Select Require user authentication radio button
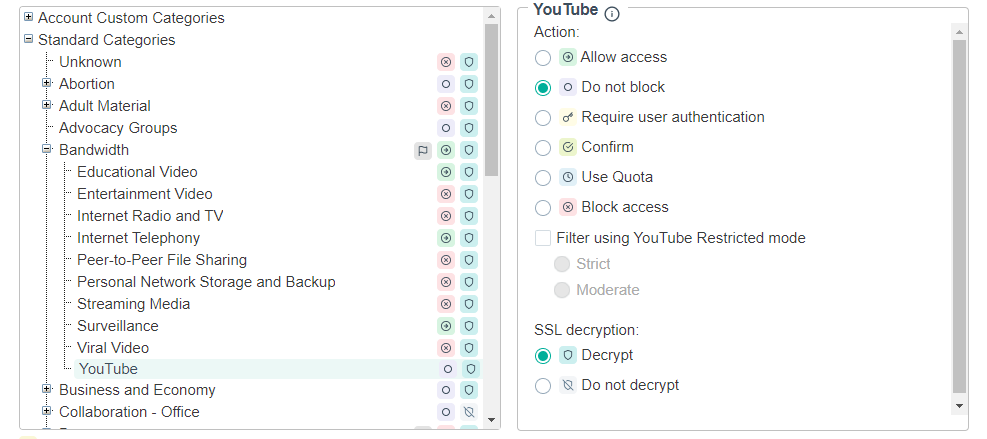This screenshot has width=987, height=439. point(543,118)
